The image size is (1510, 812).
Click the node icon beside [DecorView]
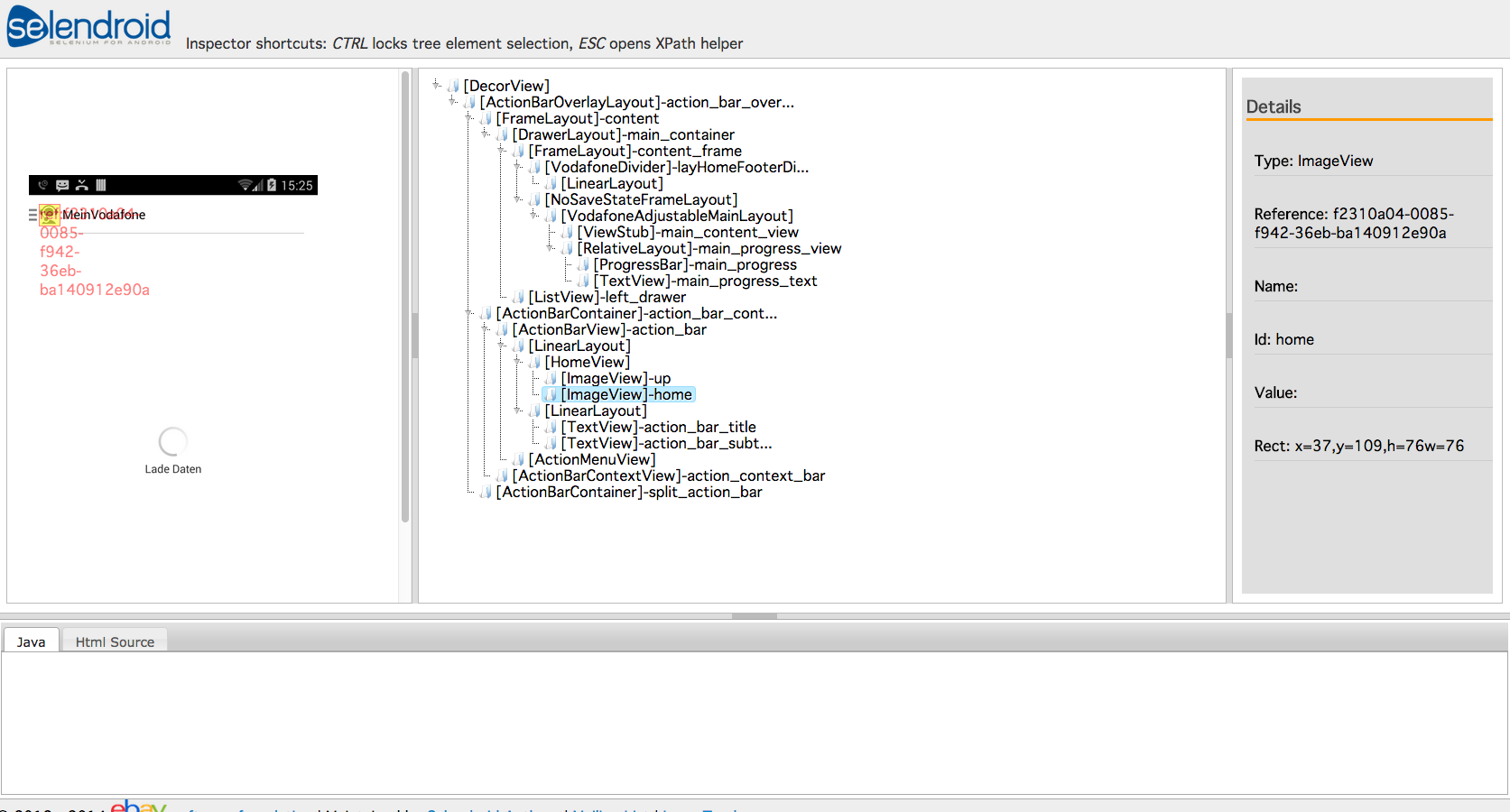tap(454, 86)
